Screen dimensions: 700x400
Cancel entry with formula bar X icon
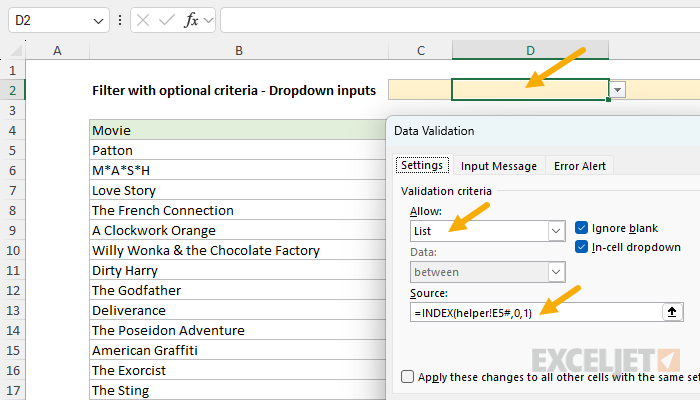pyautogui.click(x=143, y=20)
